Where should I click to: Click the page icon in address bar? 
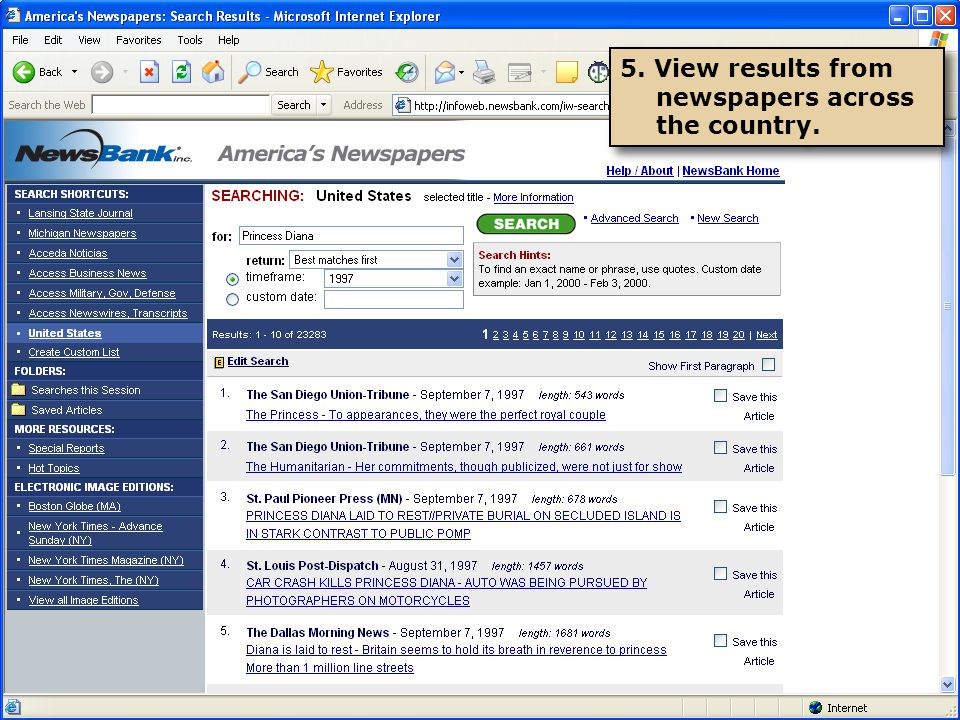point(402,105)
